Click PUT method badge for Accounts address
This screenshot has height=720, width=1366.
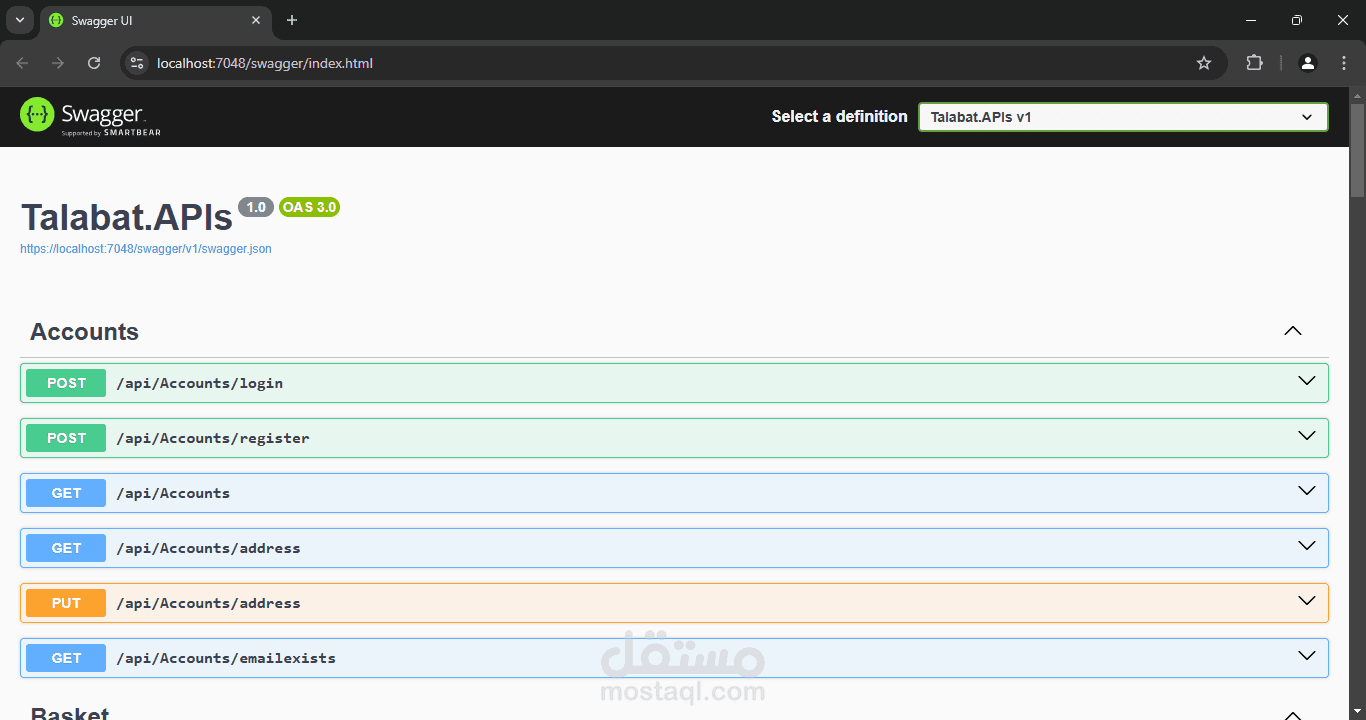point(66,603)
